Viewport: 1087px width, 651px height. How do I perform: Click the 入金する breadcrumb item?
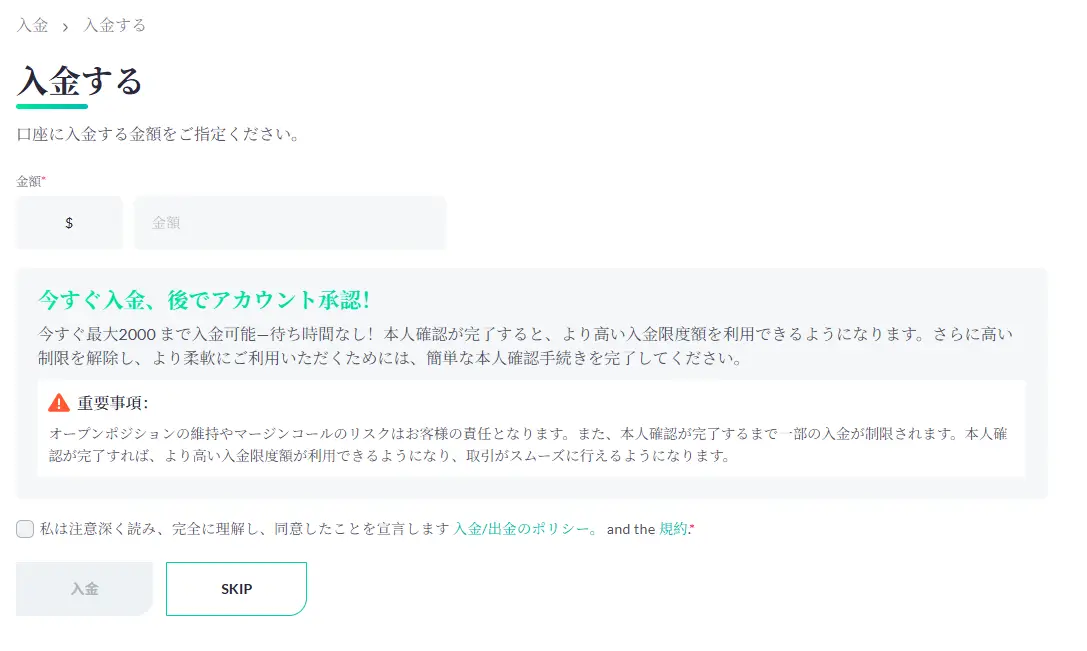pyautogui.click(x=114, y=26)
